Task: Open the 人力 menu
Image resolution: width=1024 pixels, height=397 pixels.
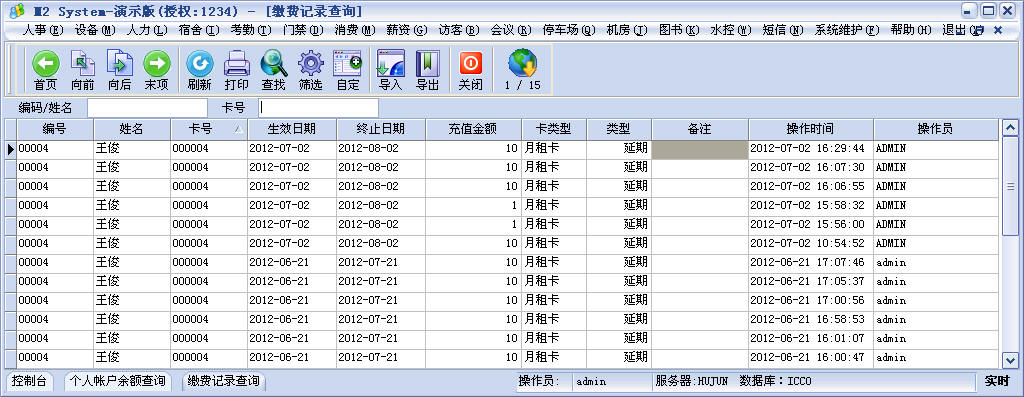Action: point(147,31)
